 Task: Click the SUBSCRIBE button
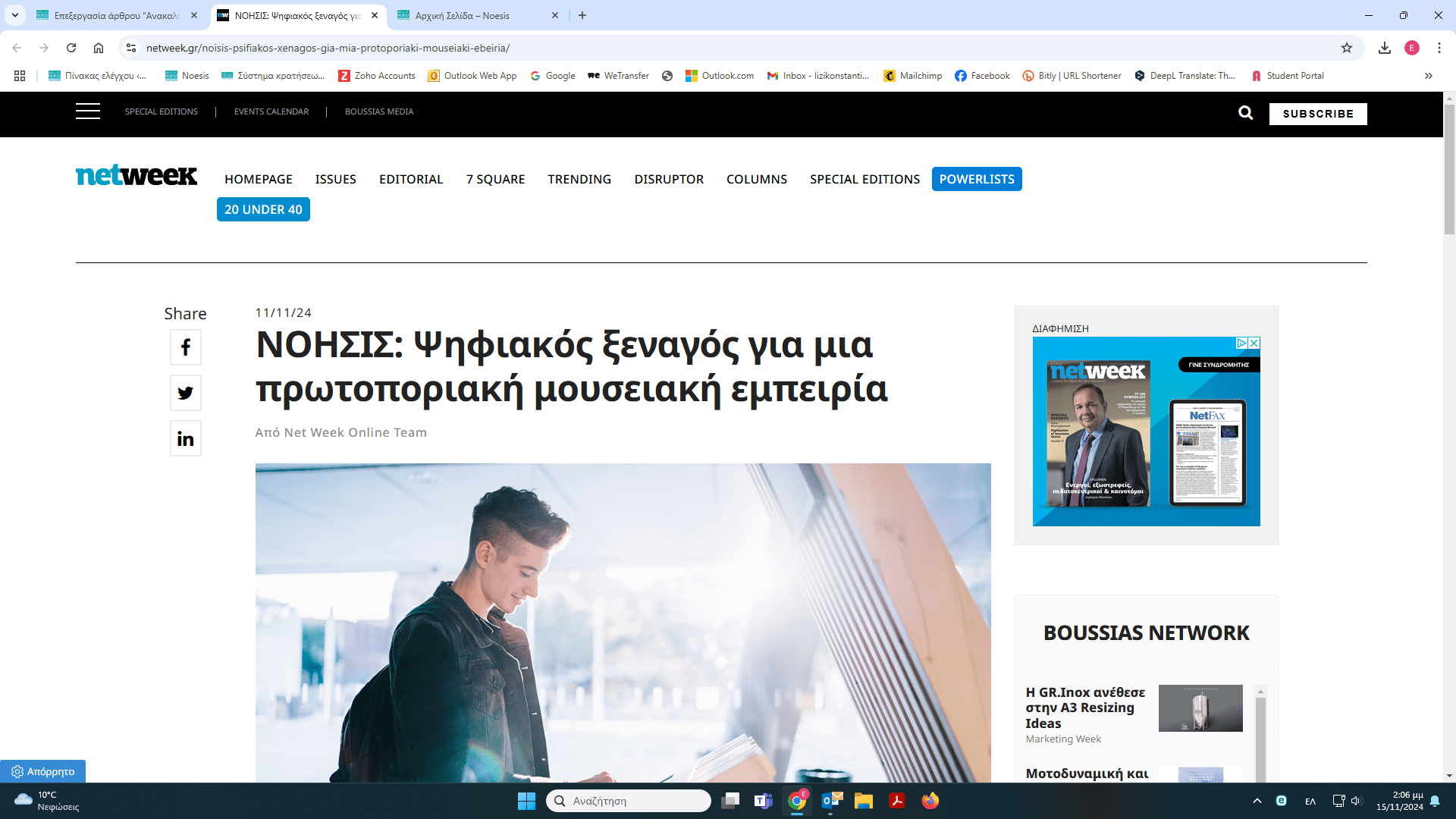(x=1318, y=114)
